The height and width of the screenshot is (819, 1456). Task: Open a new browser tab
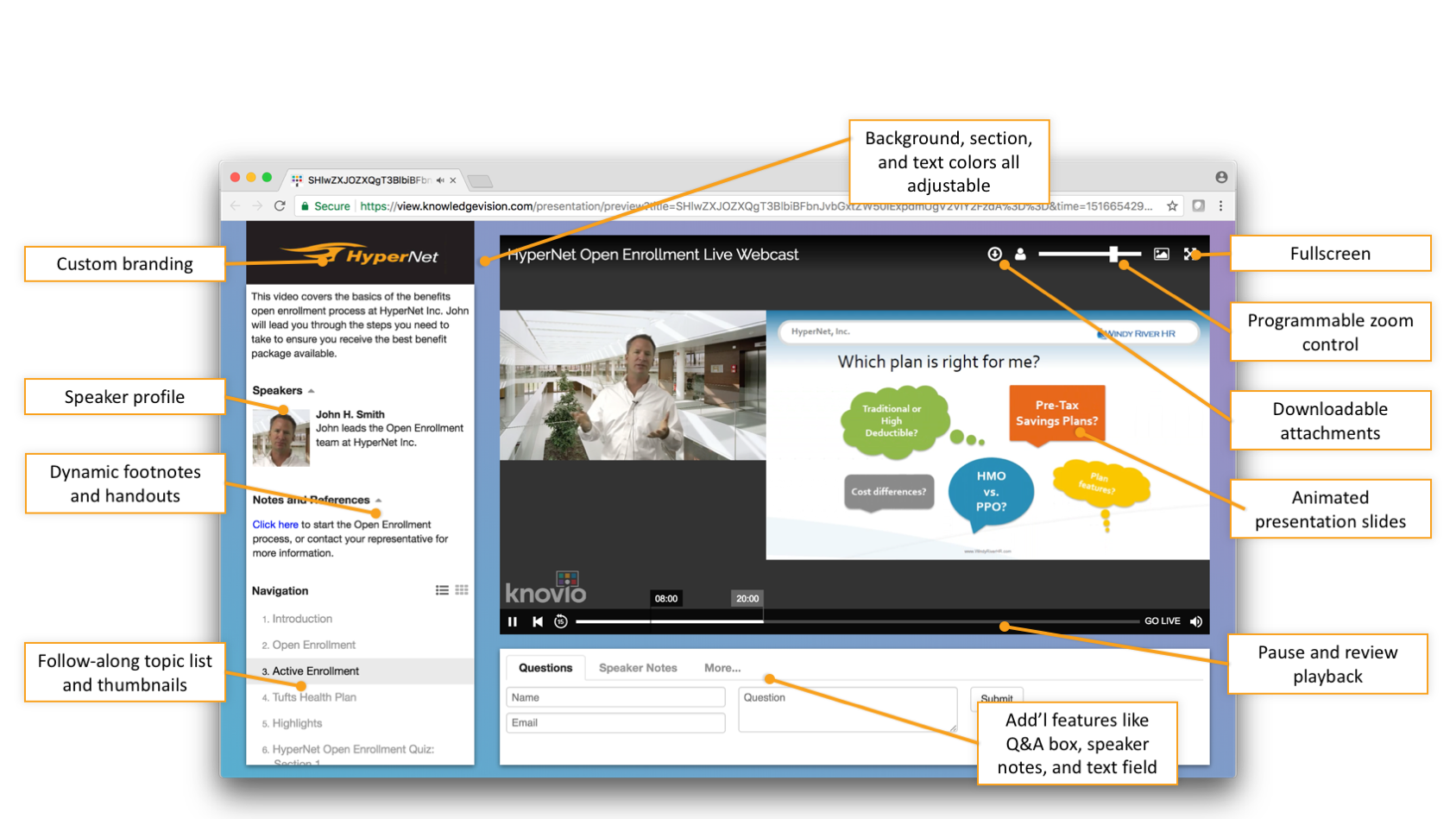480,180
